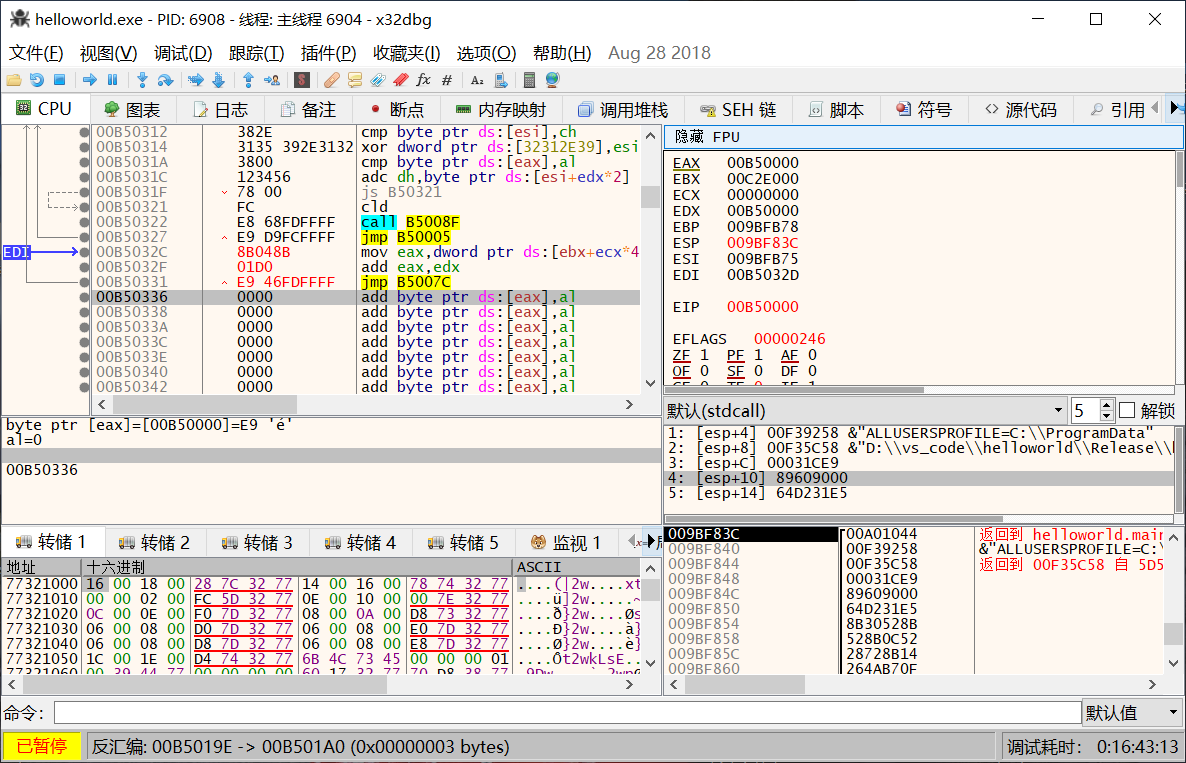
Task: Stop debugging with the blue stop icon
Action: pyautogui.click(x=60, y=79)
